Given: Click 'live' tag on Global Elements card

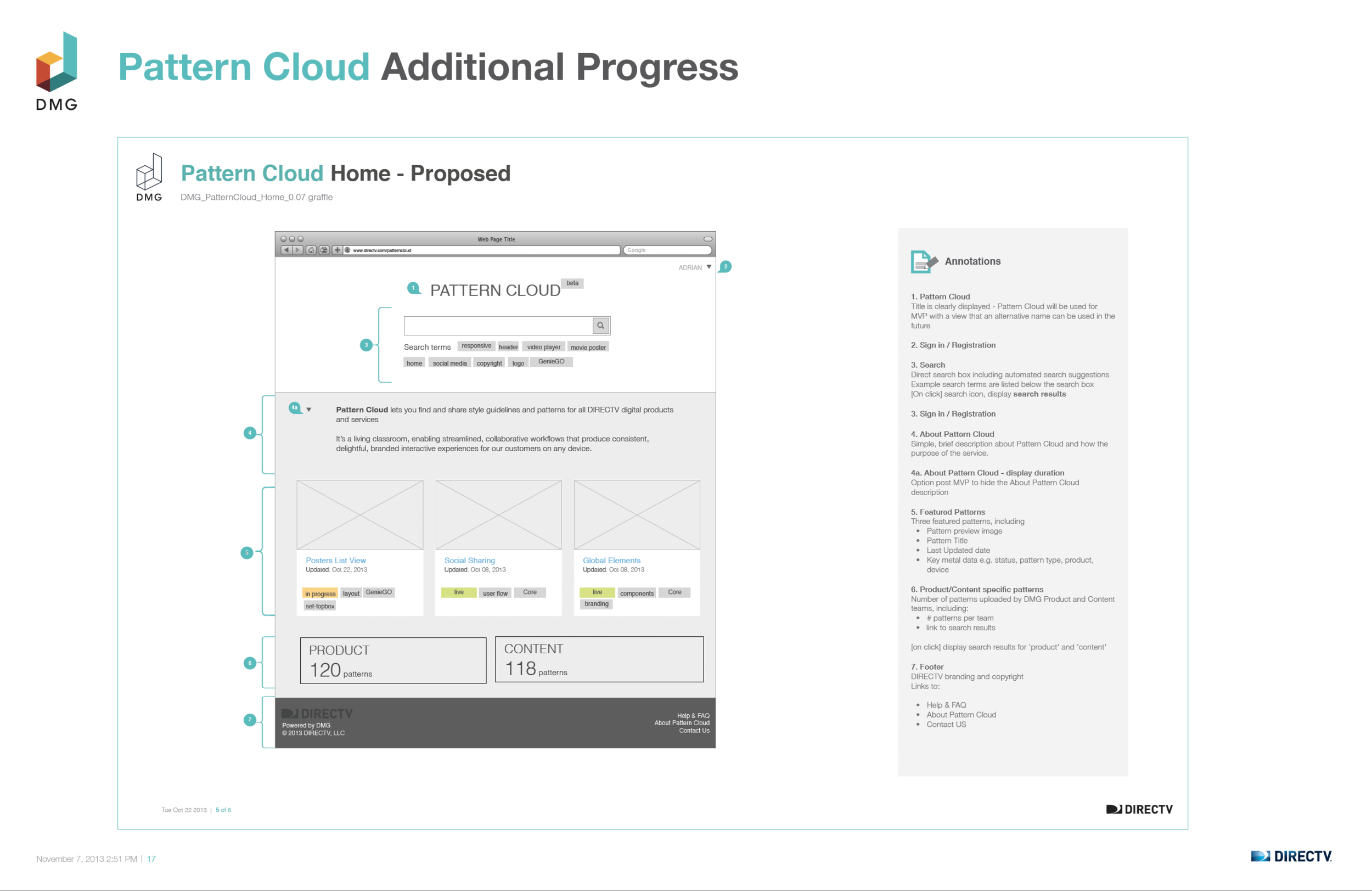Looking at the screenshot, I should click(x=597, y=592).
